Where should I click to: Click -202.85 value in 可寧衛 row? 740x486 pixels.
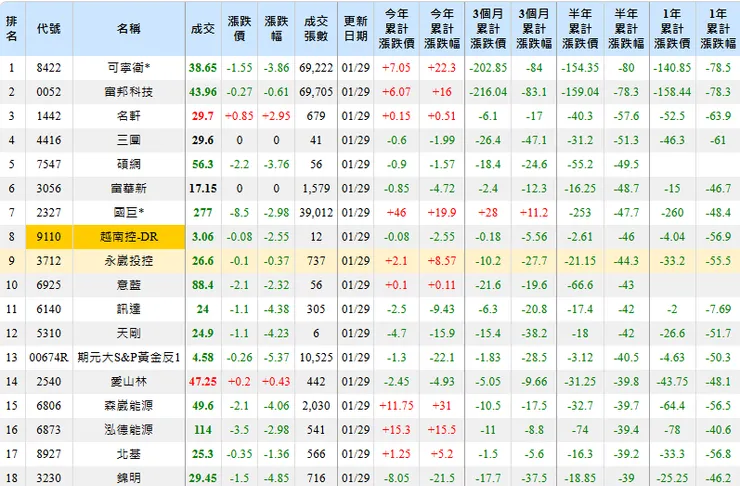[488, 68]
